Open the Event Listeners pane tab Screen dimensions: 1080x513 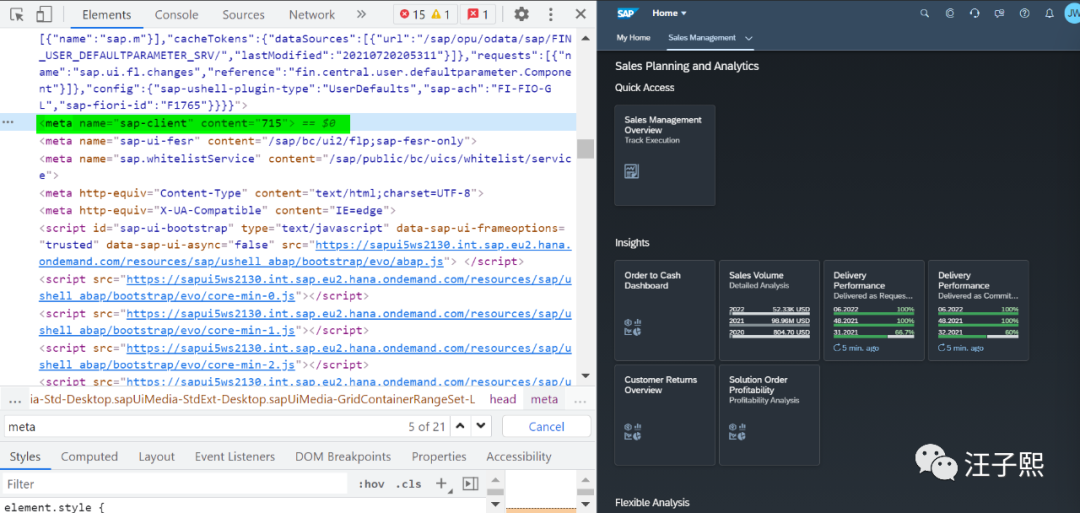coord(235,457)
